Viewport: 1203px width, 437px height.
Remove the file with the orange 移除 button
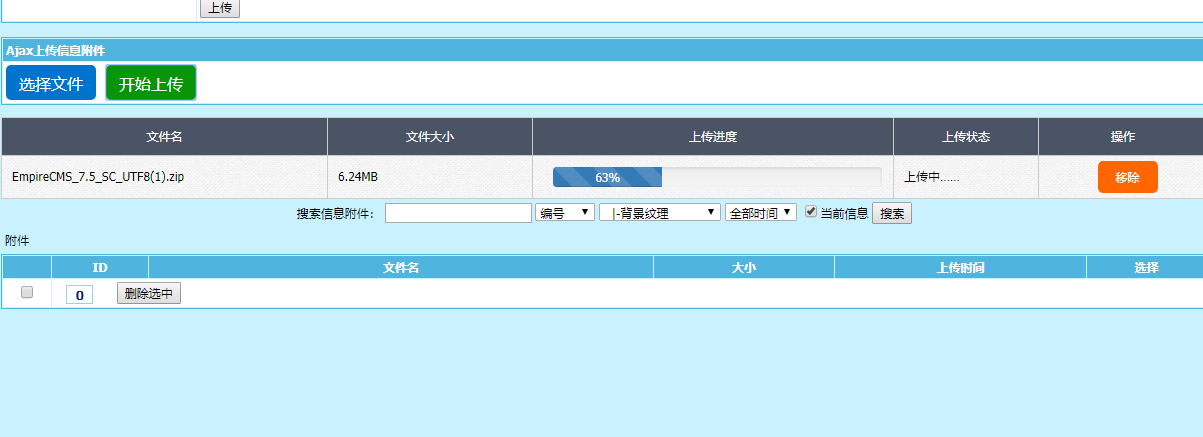(1127, 177)
